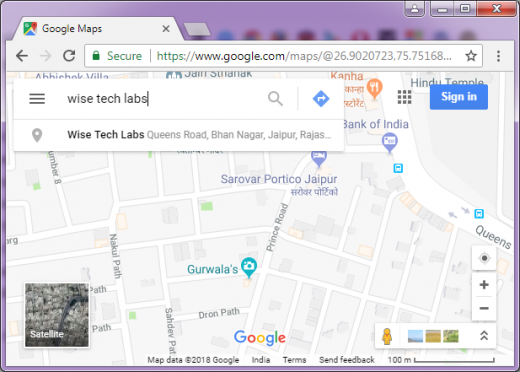Switch to Satellite view thumbnail
Image resolution: width=520 pixels, height=372 pixels.
coord(57,315)
